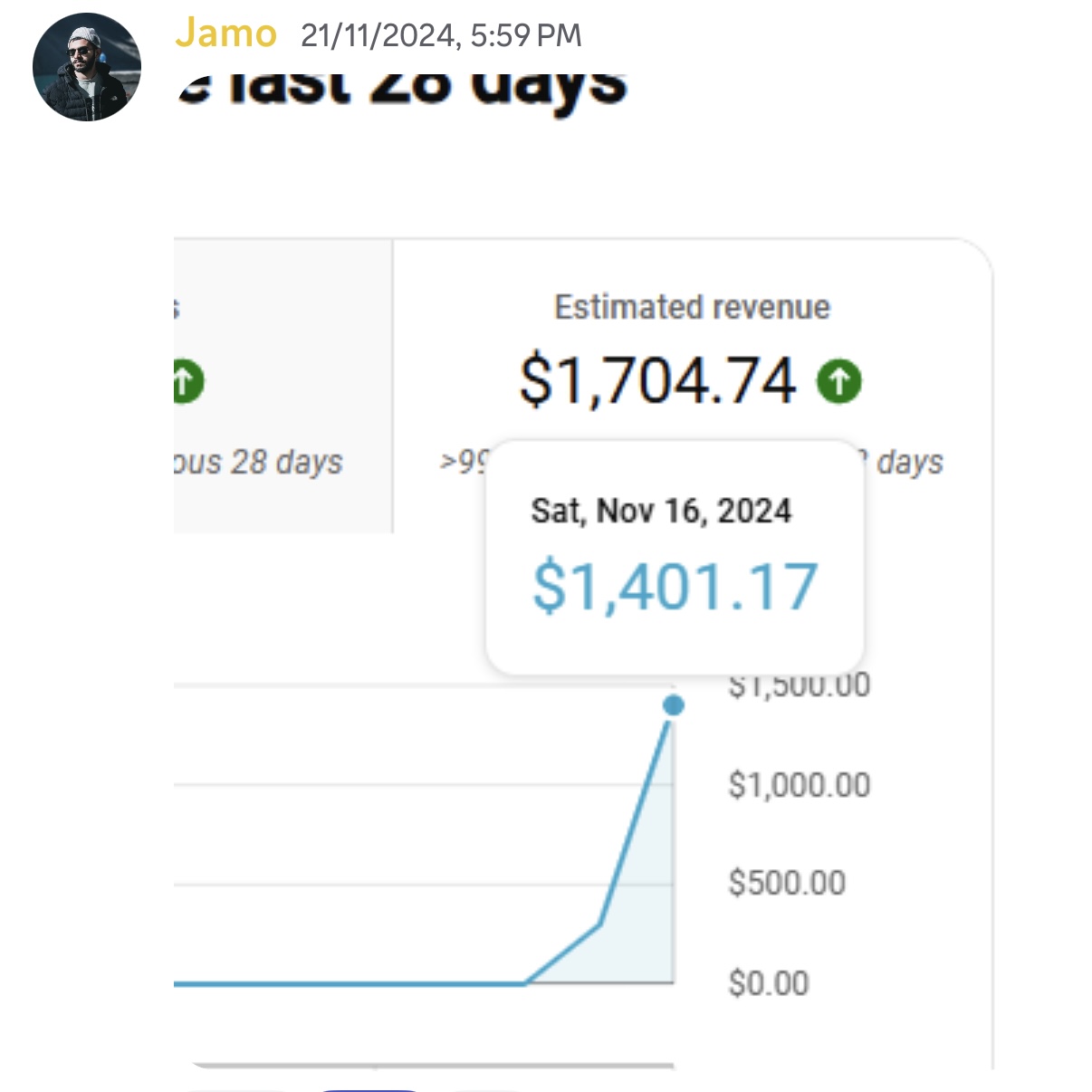Click the 'ous 28 days' comparison text
This screenshot has height=1092, width=1092.
[258, 462]
